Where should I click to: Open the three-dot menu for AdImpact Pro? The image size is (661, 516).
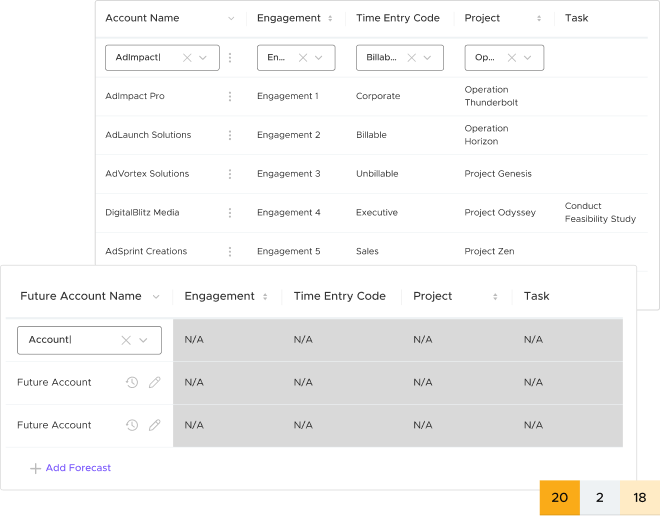point(230,96)
